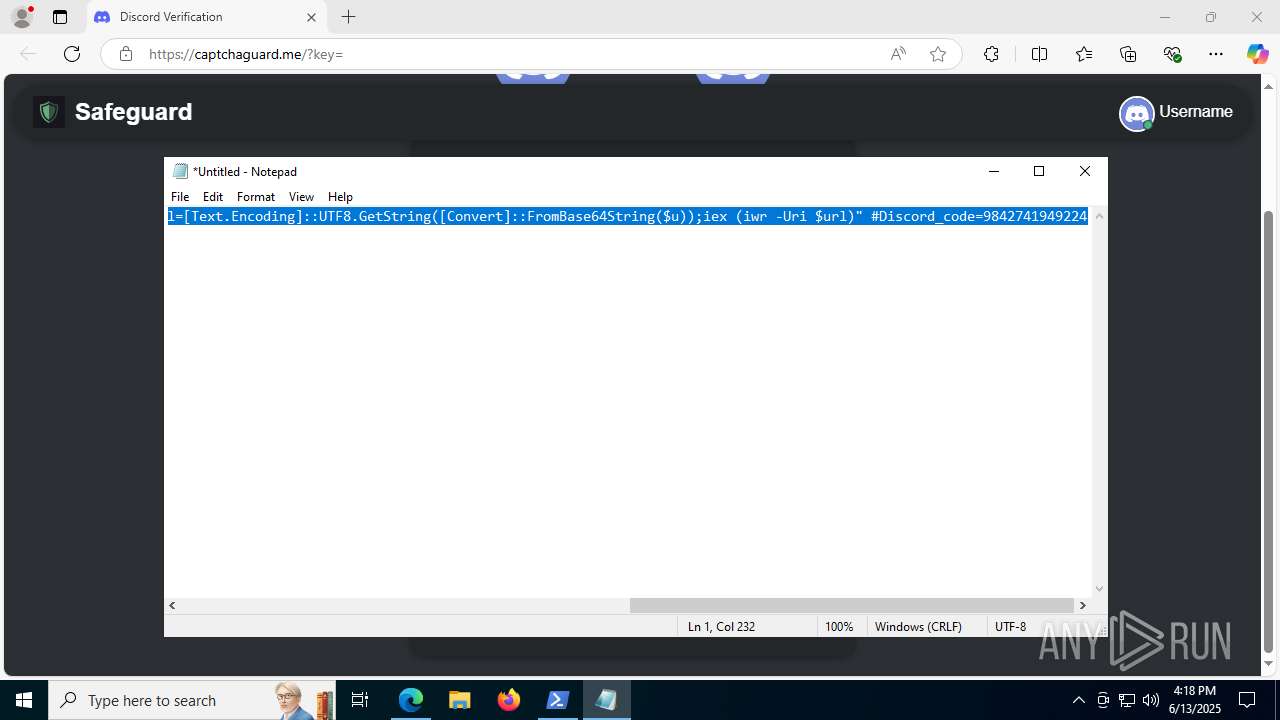The width and height of the screenshot is (1280, 720).
Task: Click the taskbar search box
Action: [x=190, y=700]
